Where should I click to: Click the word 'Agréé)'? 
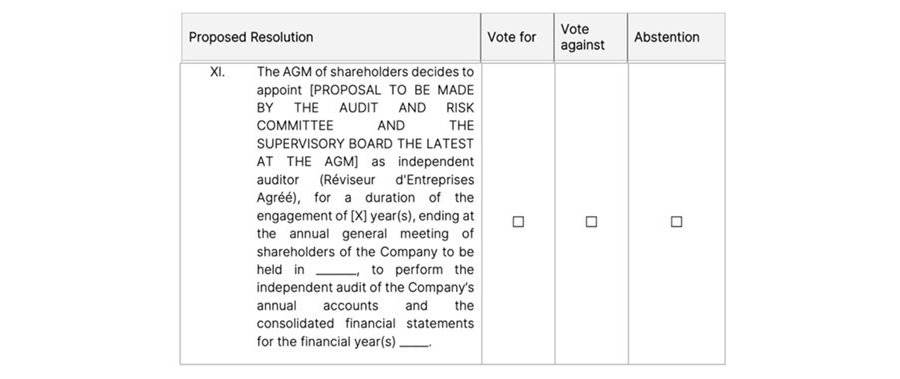click(278, 198)
